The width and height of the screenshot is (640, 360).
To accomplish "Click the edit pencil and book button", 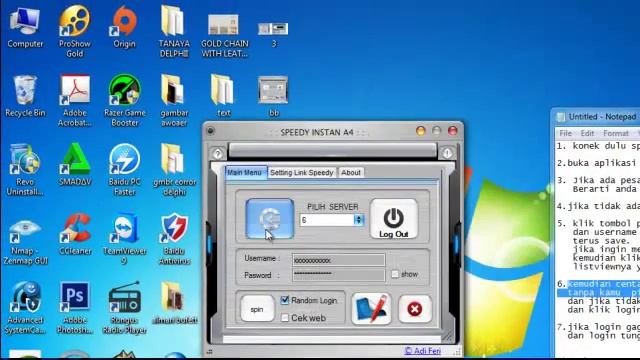I will pyautogui.click(x=371, y=309).
